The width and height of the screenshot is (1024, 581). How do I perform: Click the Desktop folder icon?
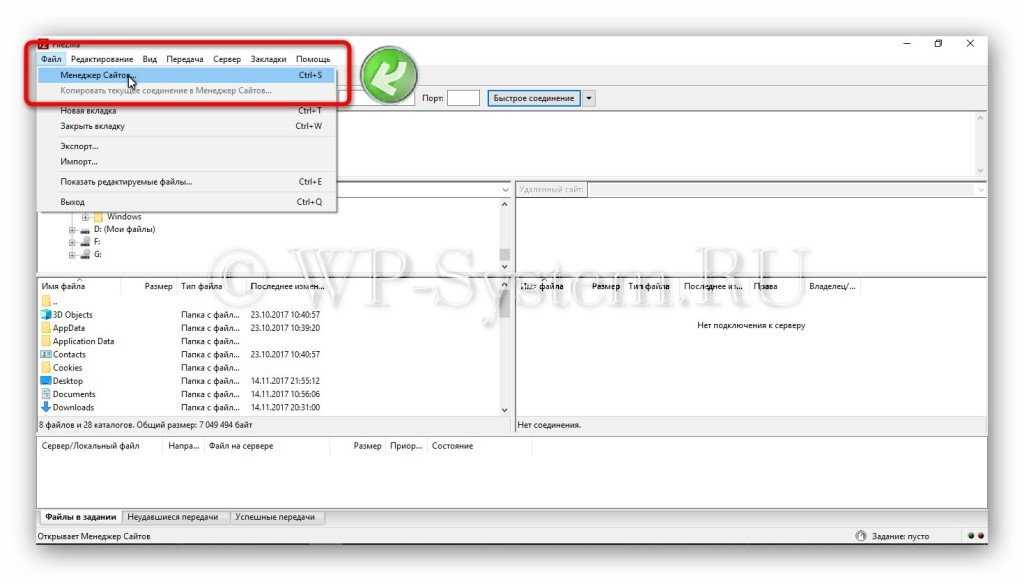(46, 381)
